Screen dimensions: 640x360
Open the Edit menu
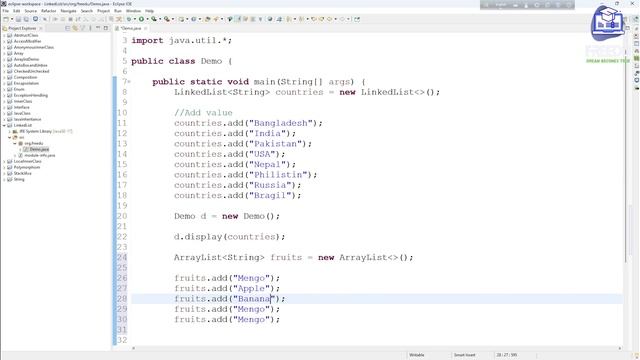(x=17, y=11)
